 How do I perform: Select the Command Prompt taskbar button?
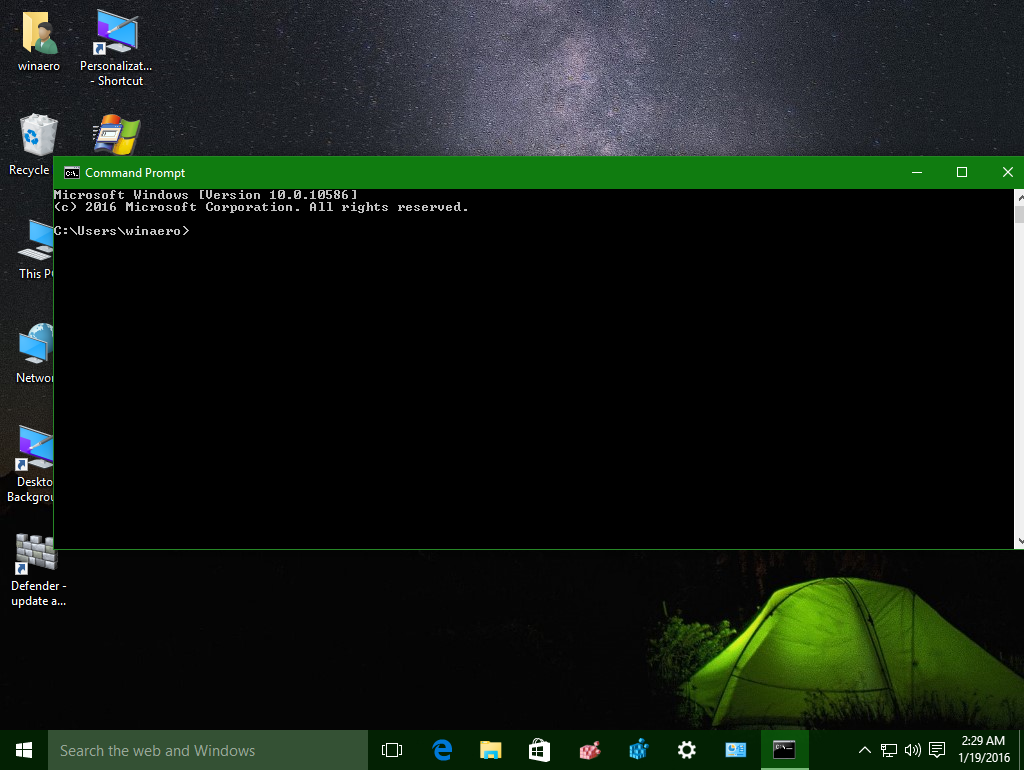pos(784,750)
